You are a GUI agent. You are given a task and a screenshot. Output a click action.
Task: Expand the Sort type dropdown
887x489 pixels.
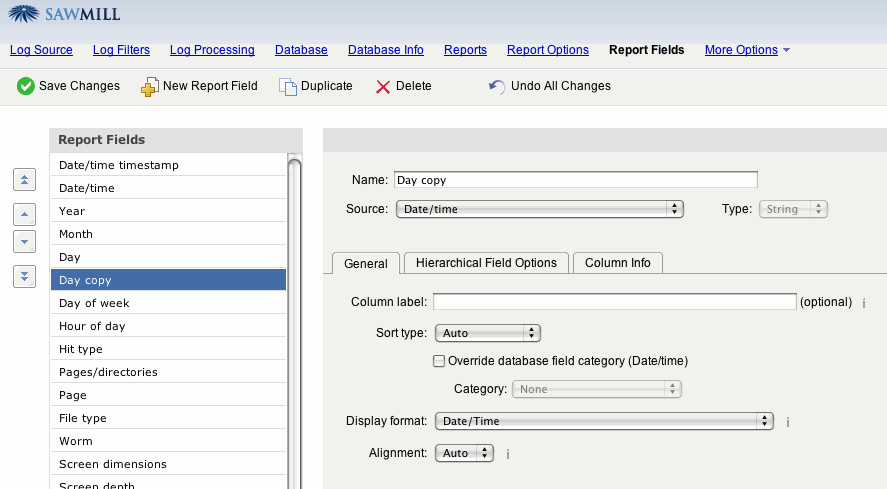click(x=487, y=333)
